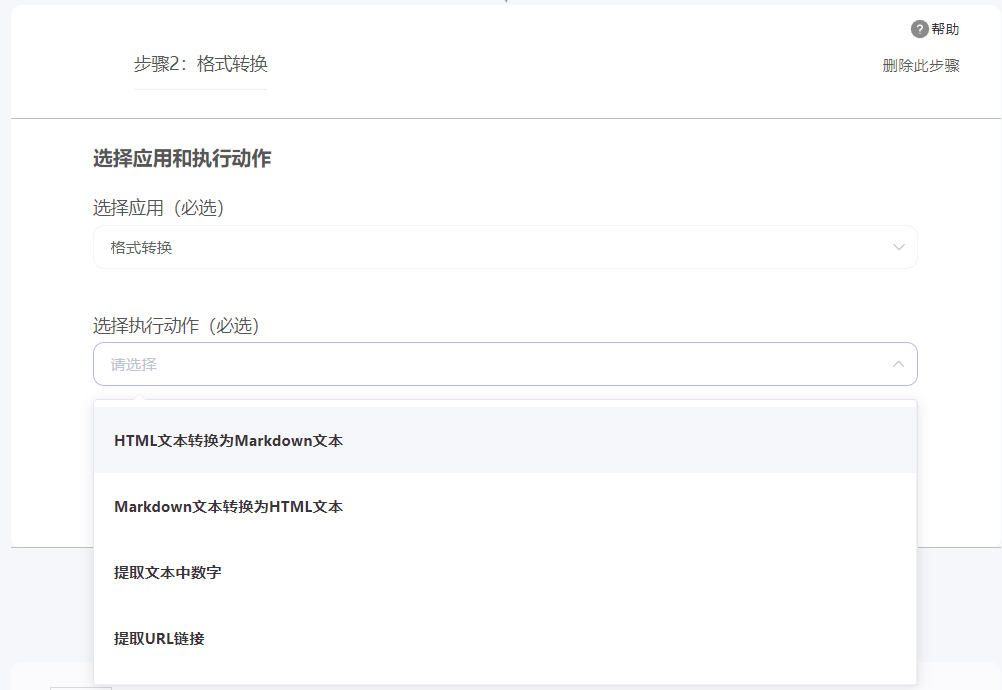This screenshot has width=1002, height=690.
Task: Click the 选择执行动作（必选） label
Action: pos(176,326)
